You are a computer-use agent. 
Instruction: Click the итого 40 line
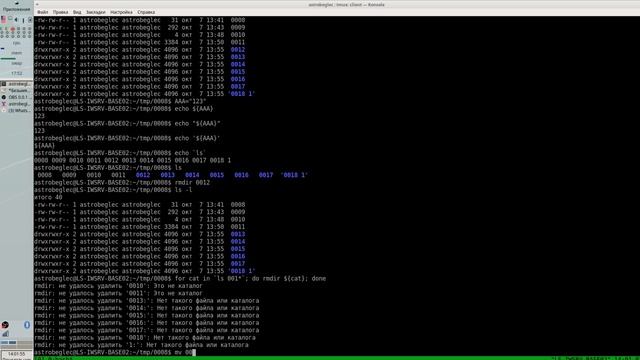point(48,198)
